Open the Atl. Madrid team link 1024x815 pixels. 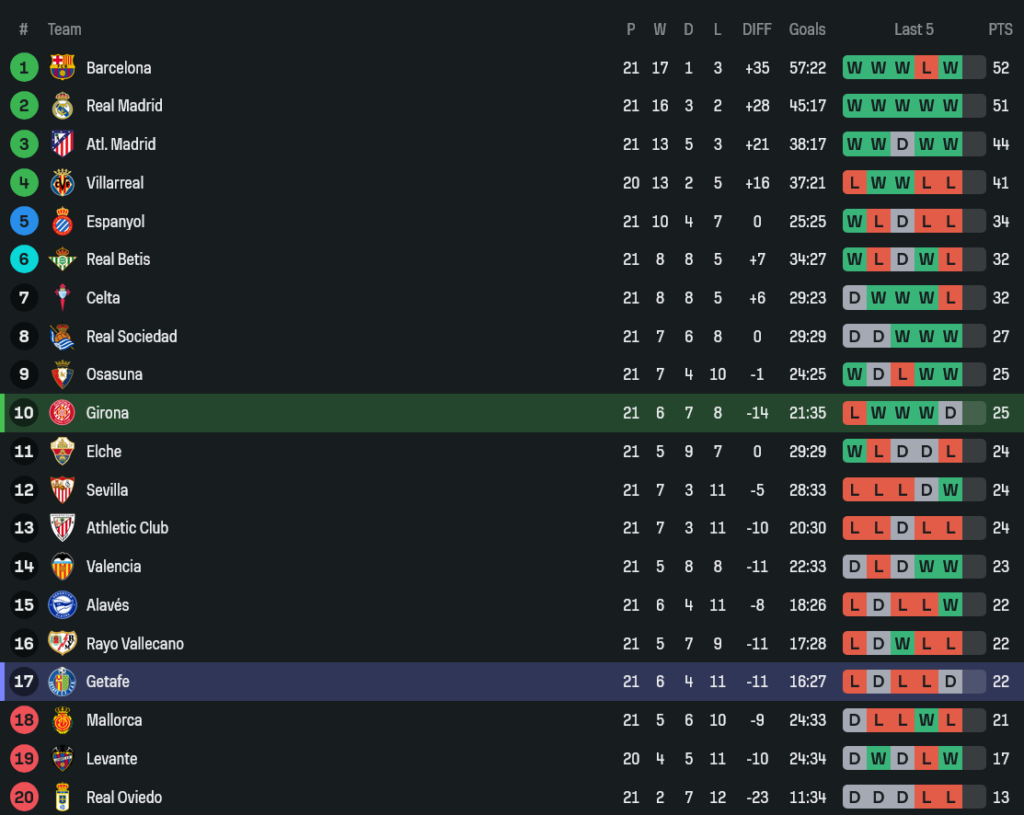[121, 144]
